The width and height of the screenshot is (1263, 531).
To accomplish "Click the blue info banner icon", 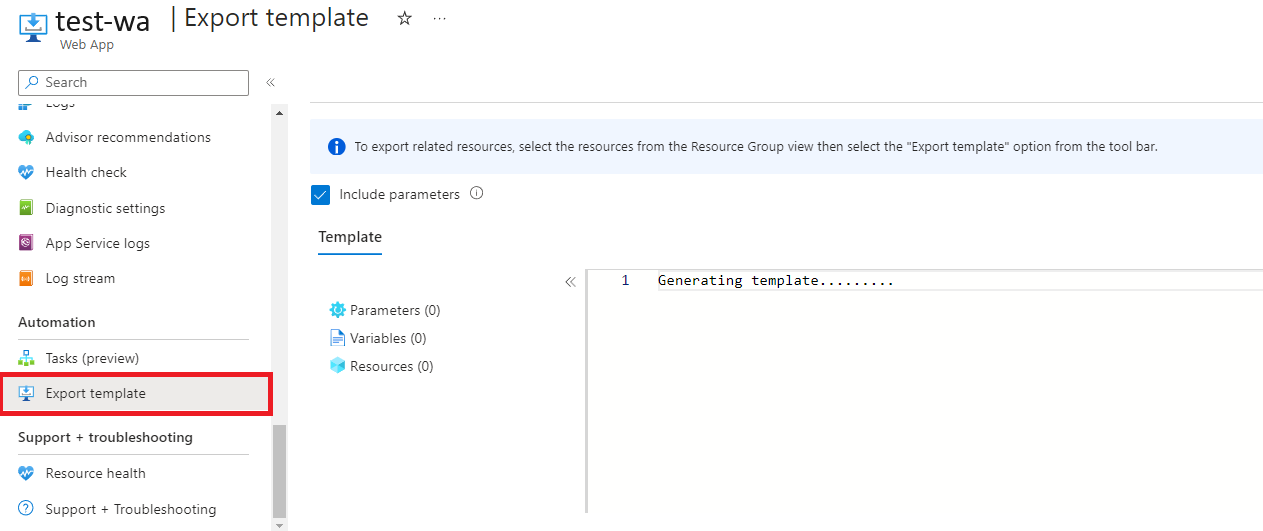I will point(337,147).
